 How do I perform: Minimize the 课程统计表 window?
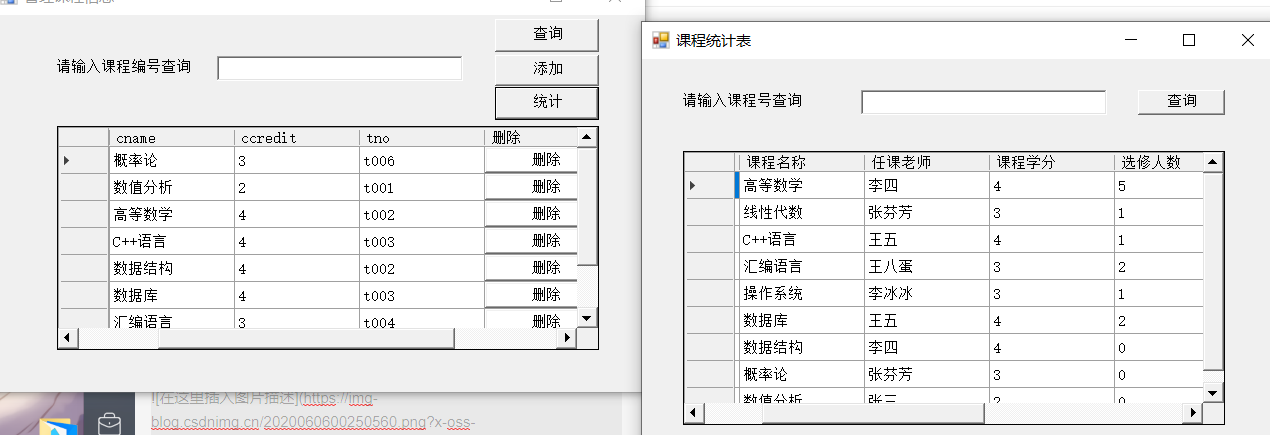[1131, 40]
